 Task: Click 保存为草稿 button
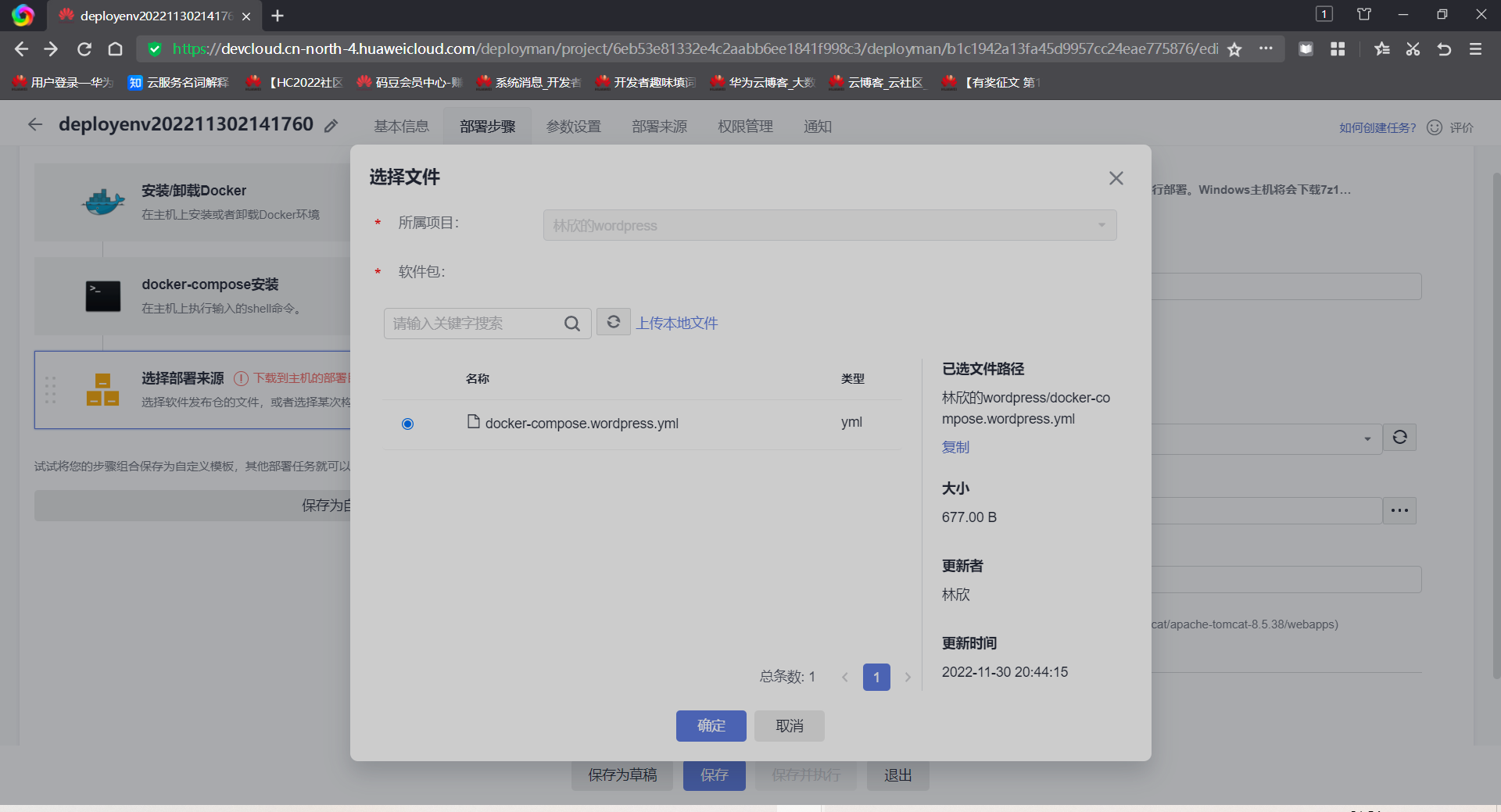(622, 774)
